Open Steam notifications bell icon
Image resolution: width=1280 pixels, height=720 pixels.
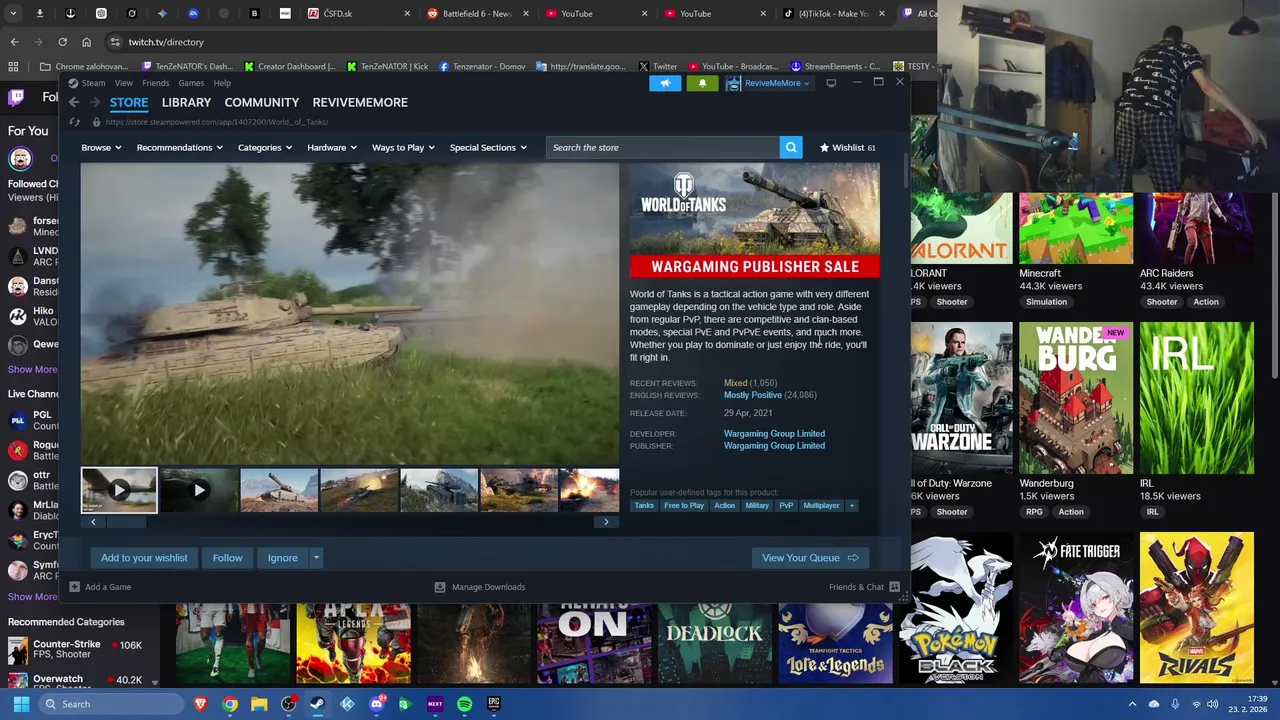pos(702,83)
